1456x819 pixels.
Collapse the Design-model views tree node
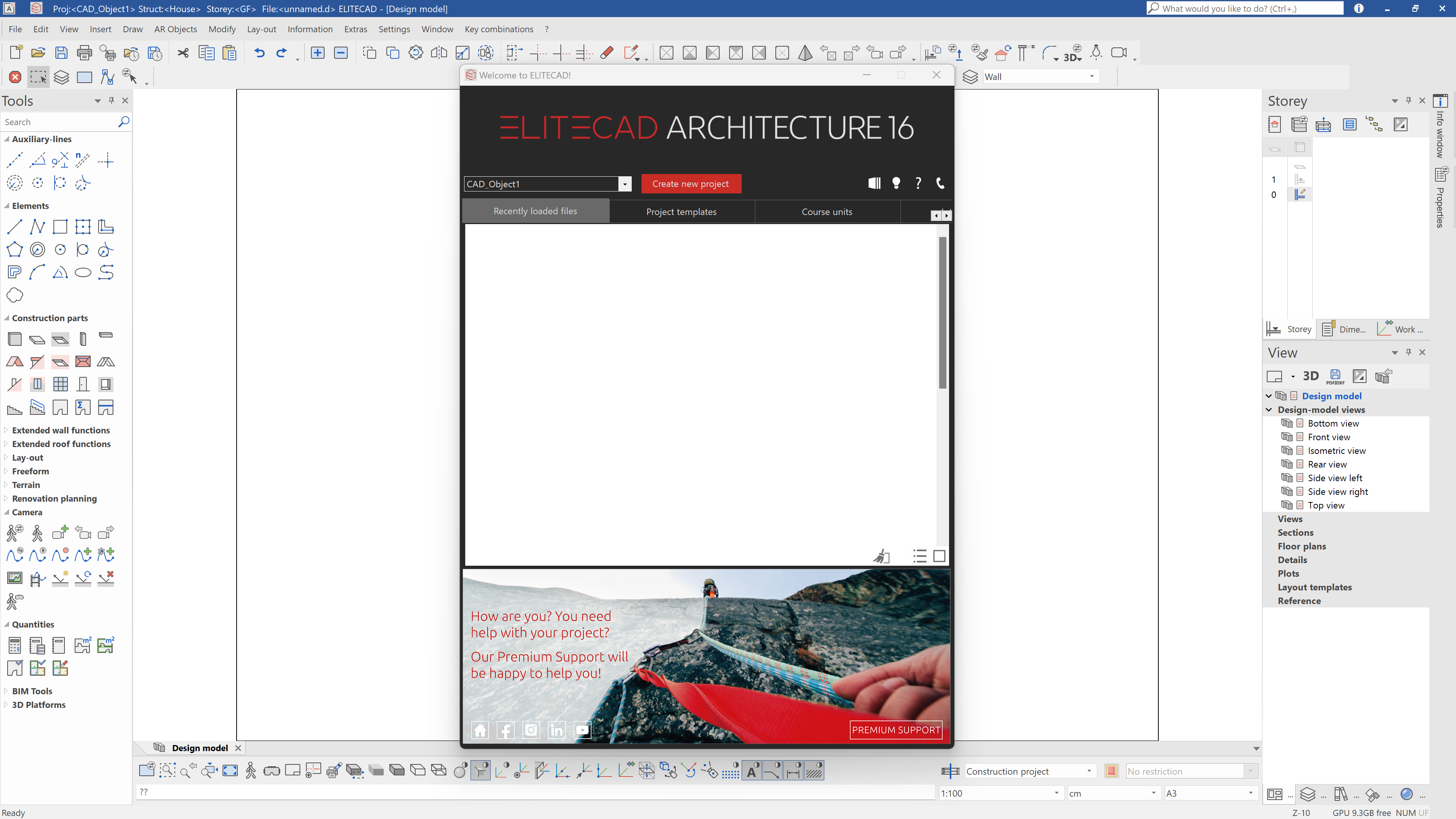tap(1269, 410)
